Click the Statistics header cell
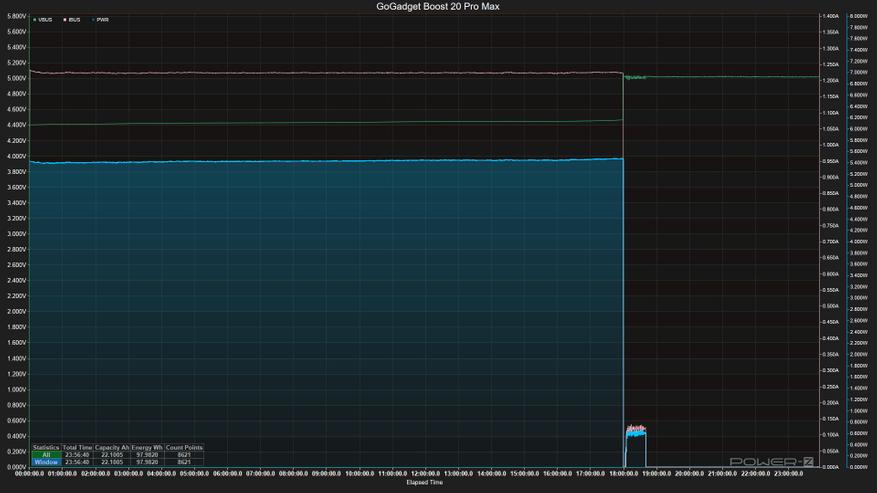This screenshot has height=493, width=877. pyautogui.click(x=46, y=448)
